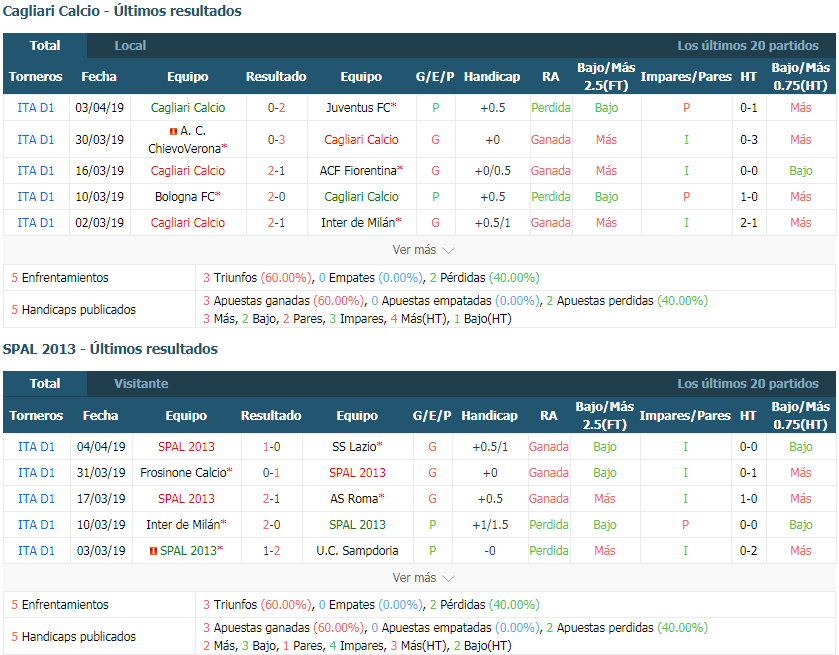Open the 1-2 result against U.C. Sampdoria
Viewport: 839px width, 655px height.
(x=271, y=551)
